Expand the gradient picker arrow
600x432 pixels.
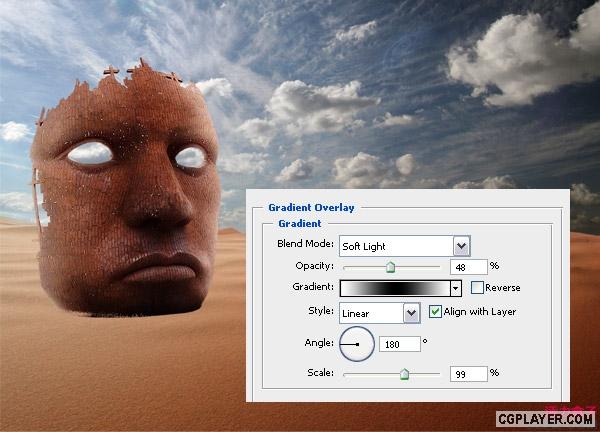[x=456, y=288]
